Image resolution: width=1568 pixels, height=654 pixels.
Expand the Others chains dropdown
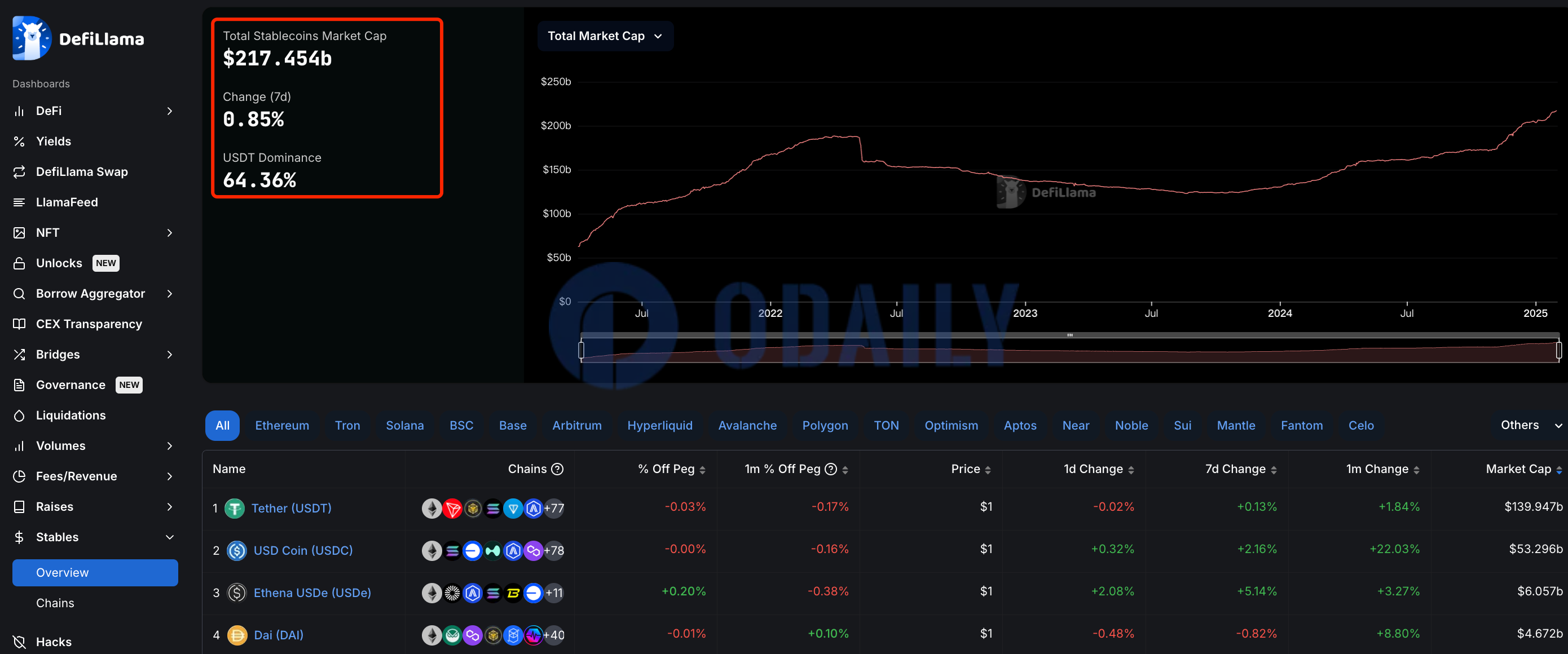tap(1531, 425)
